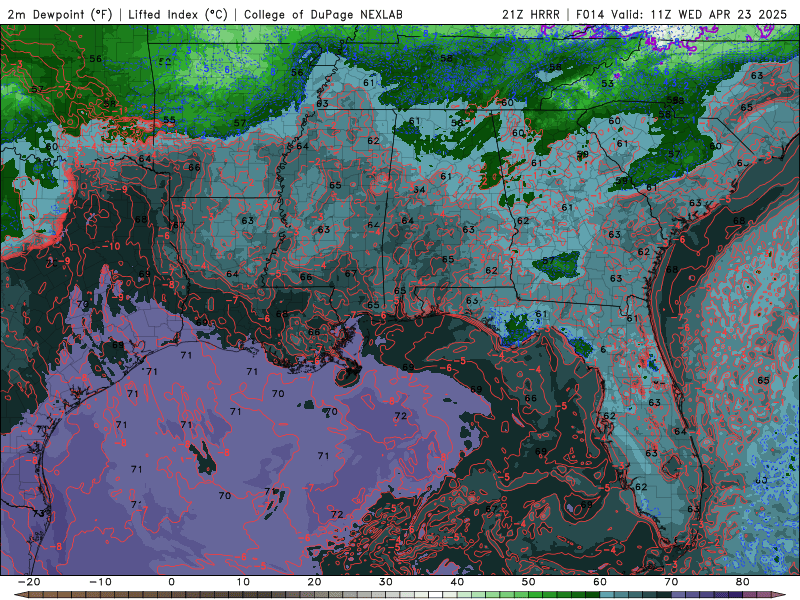
Task: Click the '-20' label on the color scale
Action: pos(29,582)
